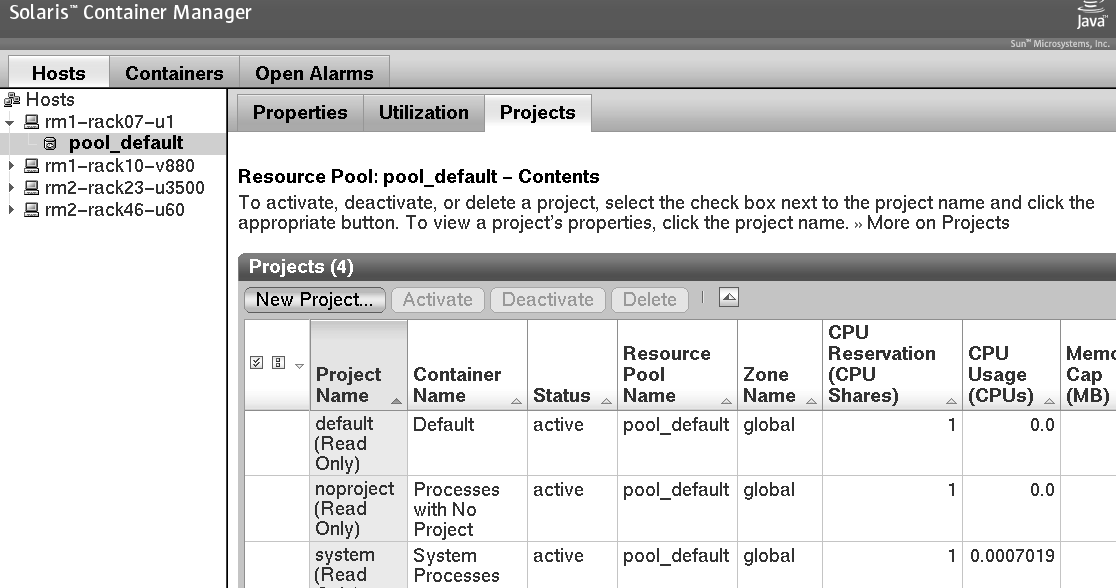Click the rm1-rack10-v880 host computer icon
The width and height of the screenshot is (1116, 588).
tap(32, 166)
